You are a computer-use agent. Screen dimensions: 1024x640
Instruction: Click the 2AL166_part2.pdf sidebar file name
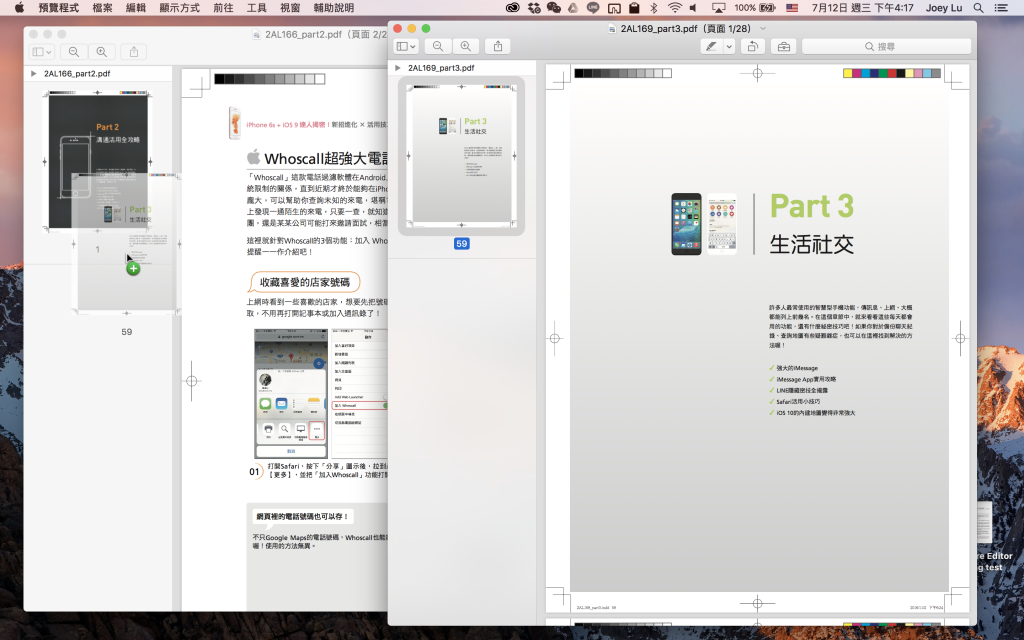pyautogui.click(x=77, y=74)
